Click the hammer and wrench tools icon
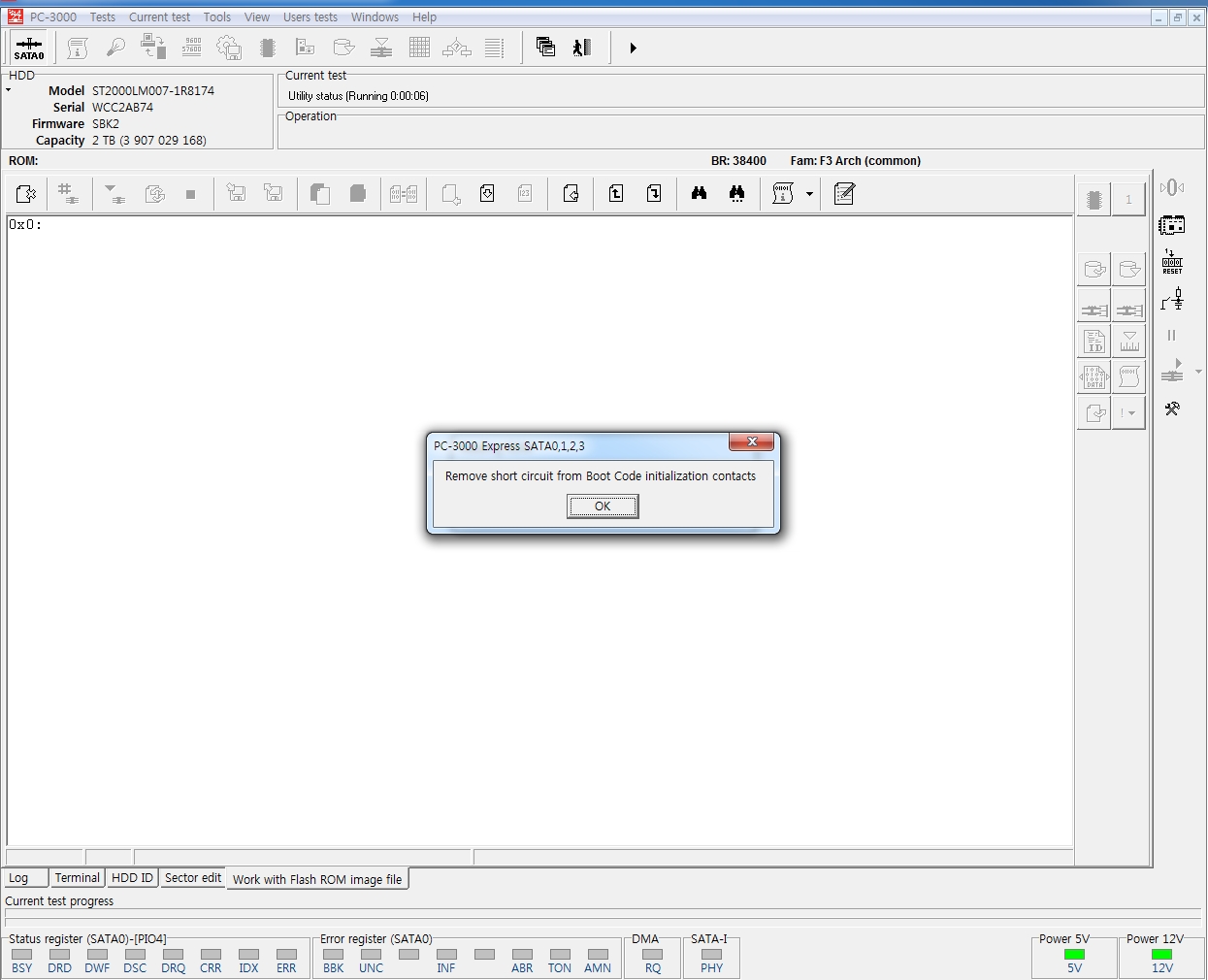 pos(1172,409)
